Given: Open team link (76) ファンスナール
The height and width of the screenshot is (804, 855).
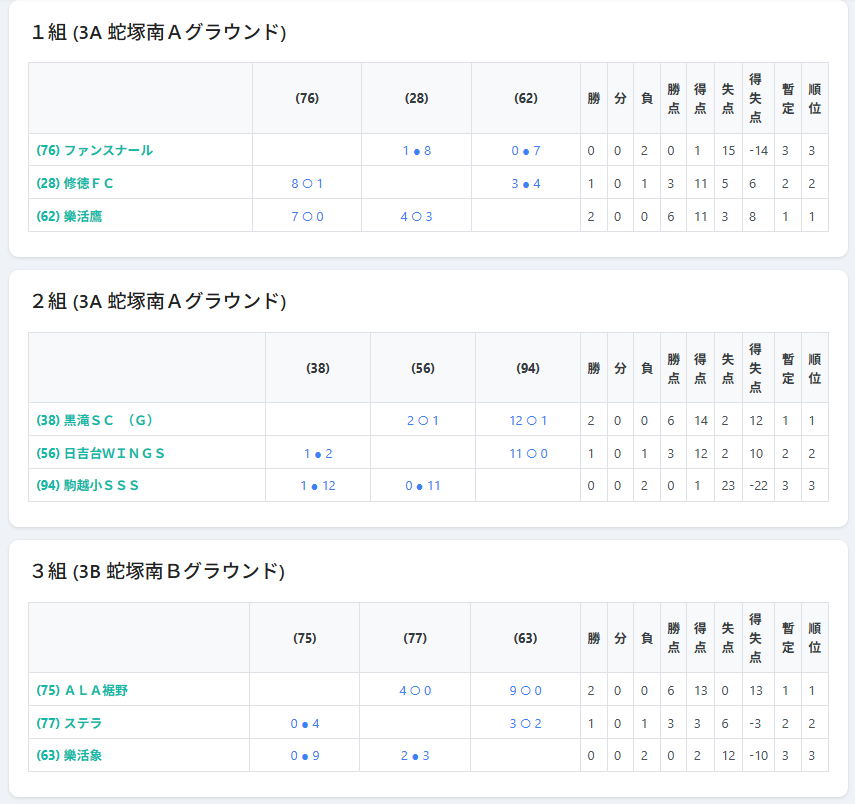Looking at the screenshot, I should point(94,150).
